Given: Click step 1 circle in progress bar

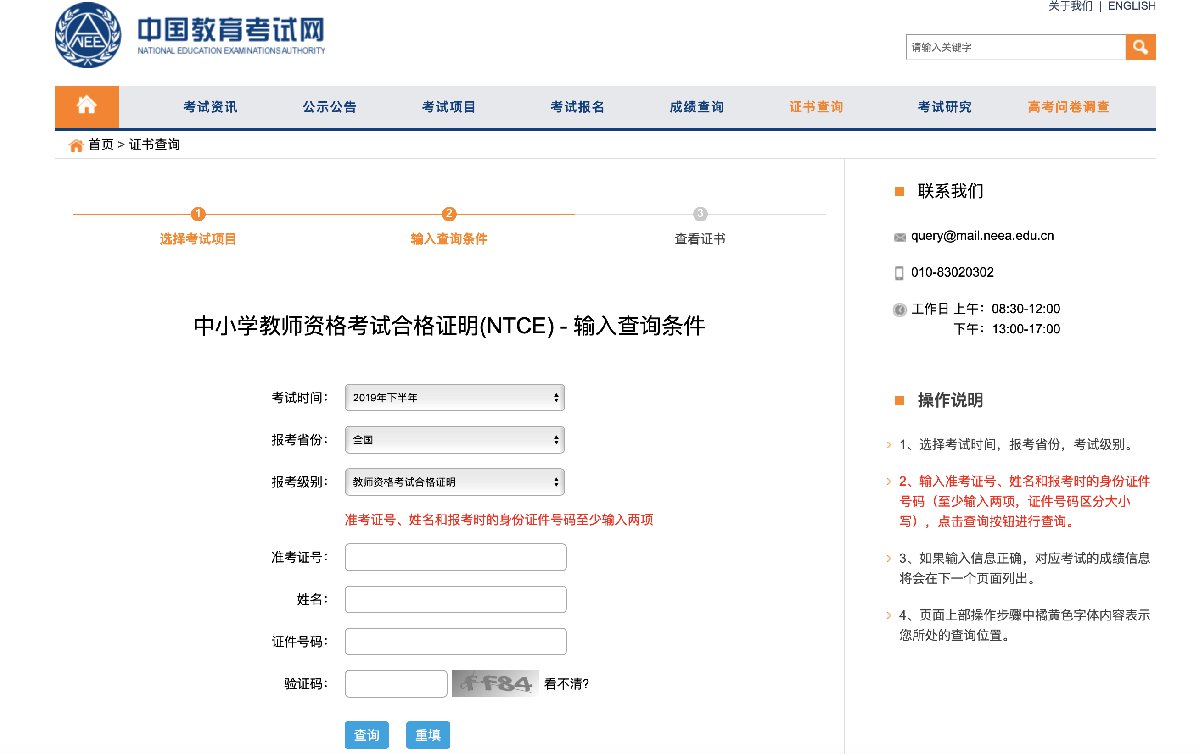Looking at the screenshot, I should (198, 214).
